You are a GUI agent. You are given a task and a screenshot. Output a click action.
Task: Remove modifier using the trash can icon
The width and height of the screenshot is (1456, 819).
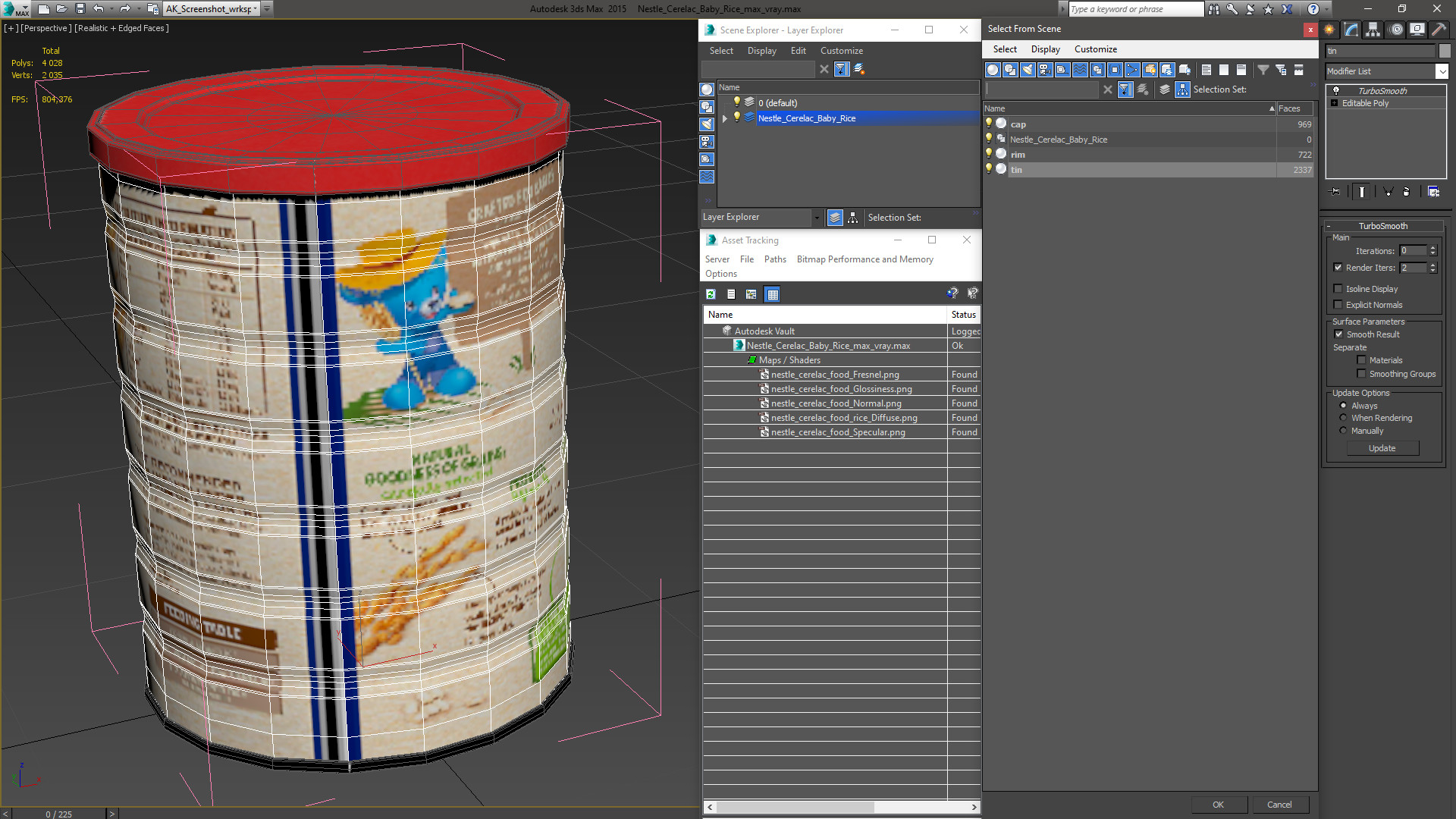pos(1406,192)
